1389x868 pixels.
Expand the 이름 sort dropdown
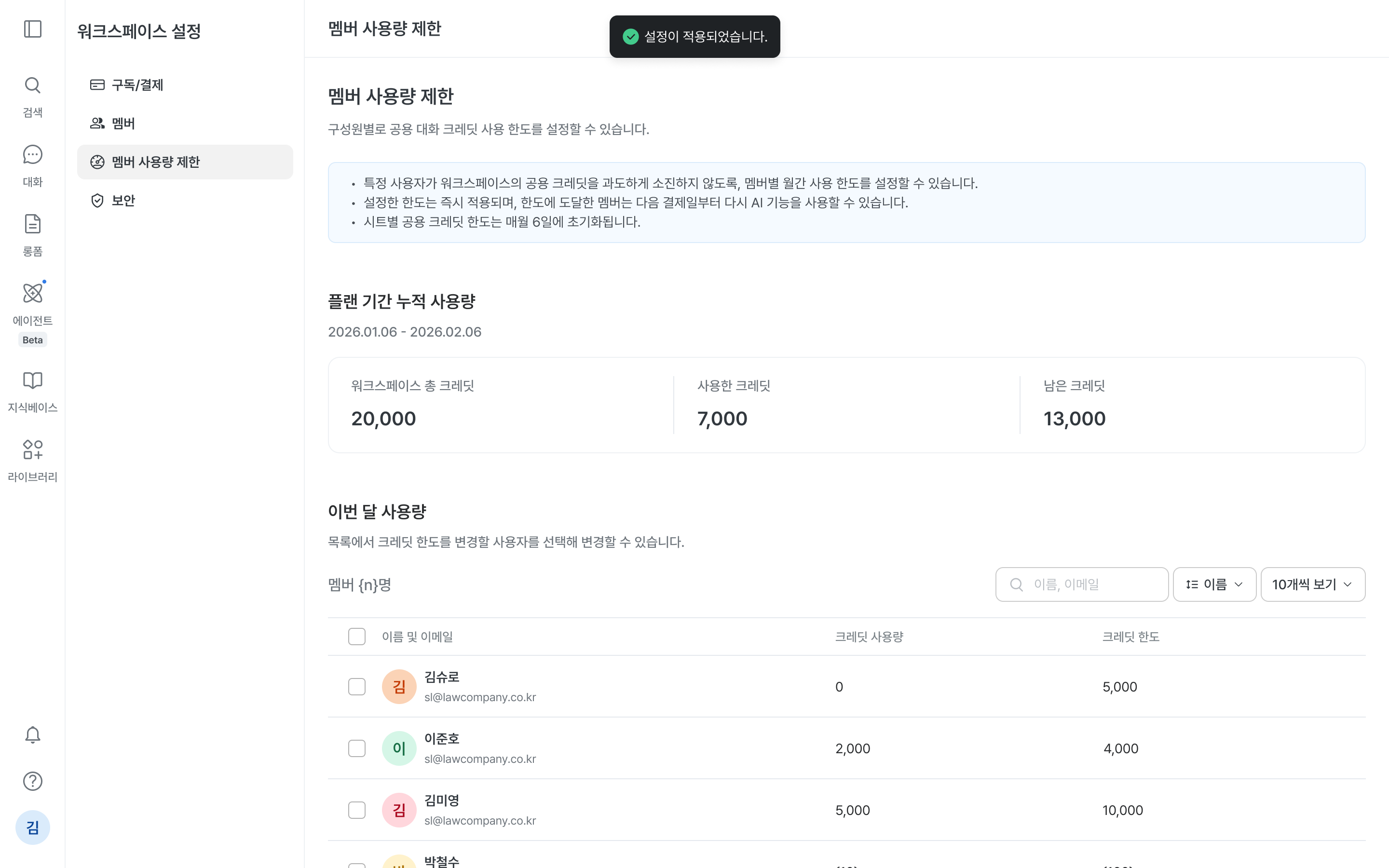[1214, 584]
